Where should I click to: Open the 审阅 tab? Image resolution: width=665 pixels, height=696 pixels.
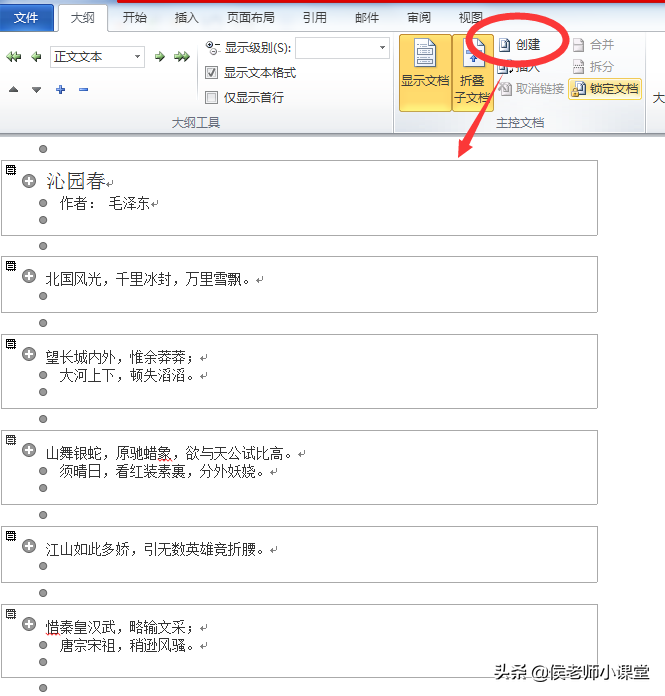[x=419, y=18]
